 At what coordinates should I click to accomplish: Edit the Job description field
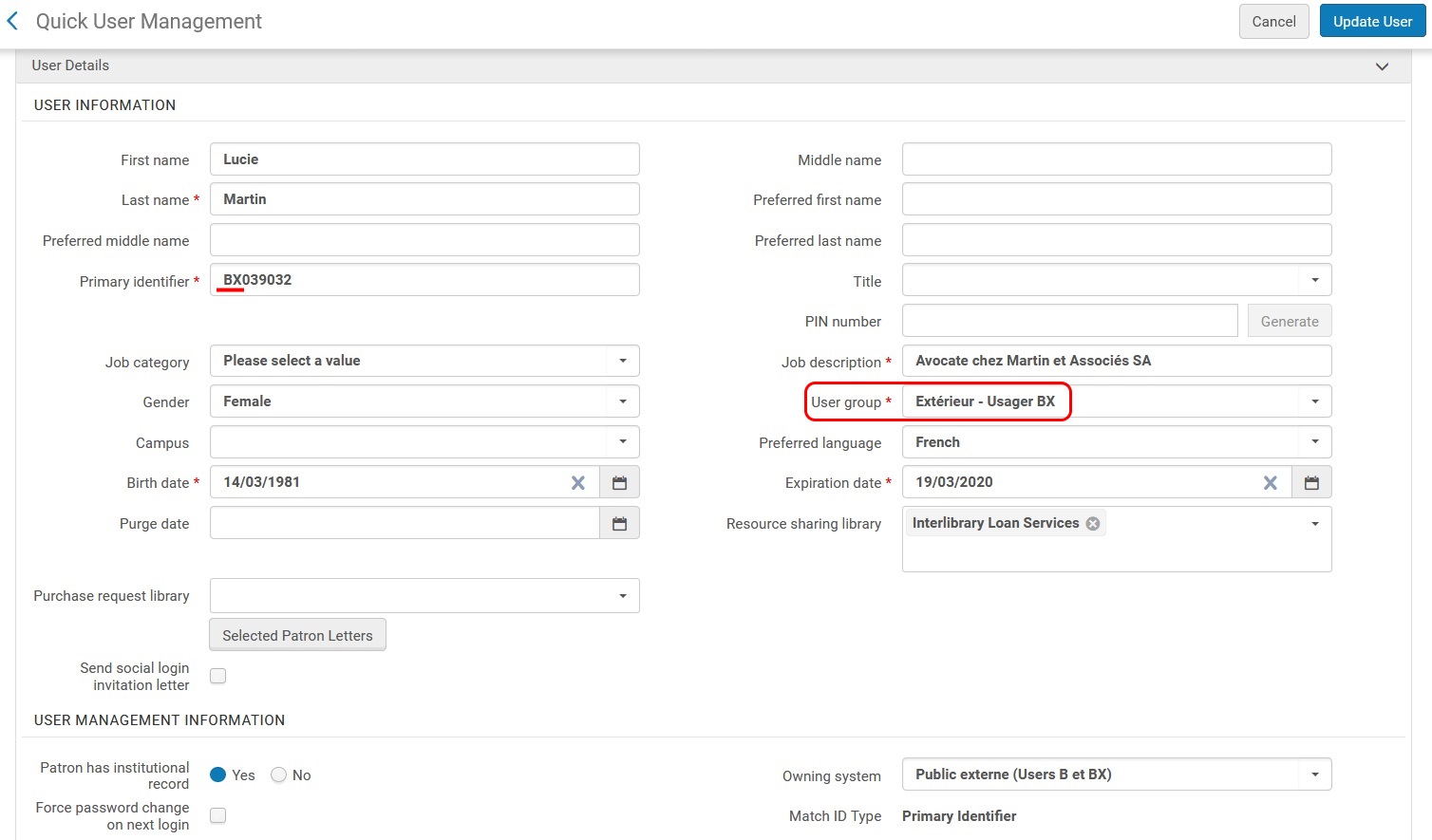pos(1117,361)
